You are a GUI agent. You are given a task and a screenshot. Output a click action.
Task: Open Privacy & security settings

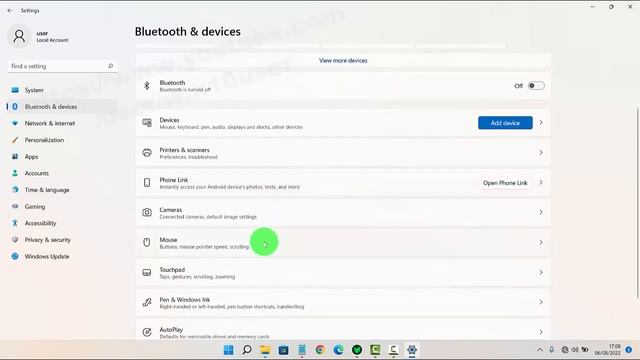pos(62,240)
